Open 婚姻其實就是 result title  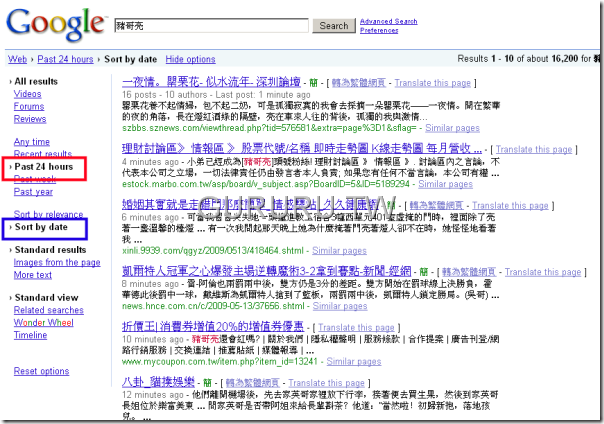(250, 204)
